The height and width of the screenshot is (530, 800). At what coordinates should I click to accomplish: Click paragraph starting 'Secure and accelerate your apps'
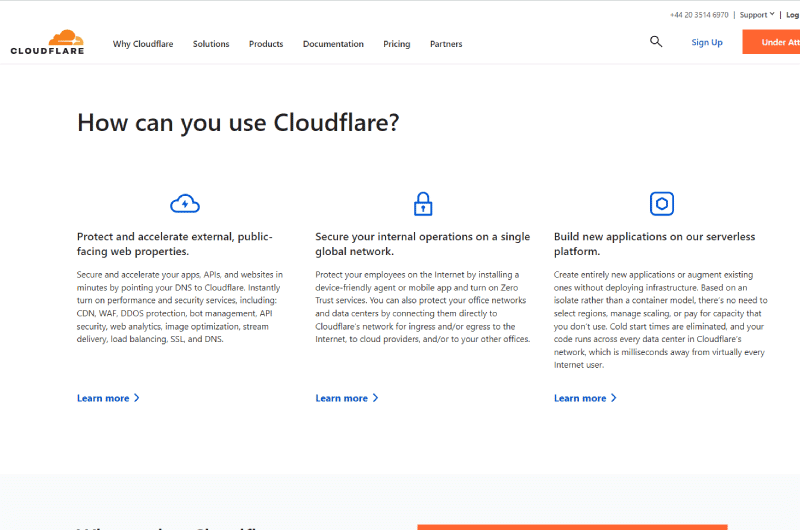[x=180, y=307]
